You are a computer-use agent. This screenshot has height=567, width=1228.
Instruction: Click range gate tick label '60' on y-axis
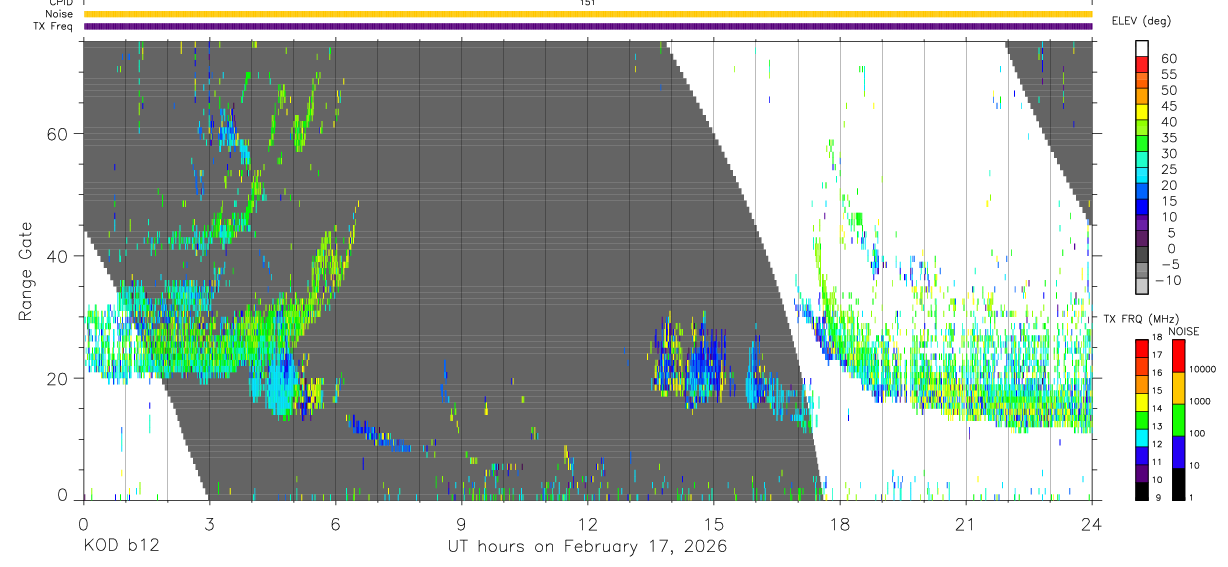tap(58, 134)
